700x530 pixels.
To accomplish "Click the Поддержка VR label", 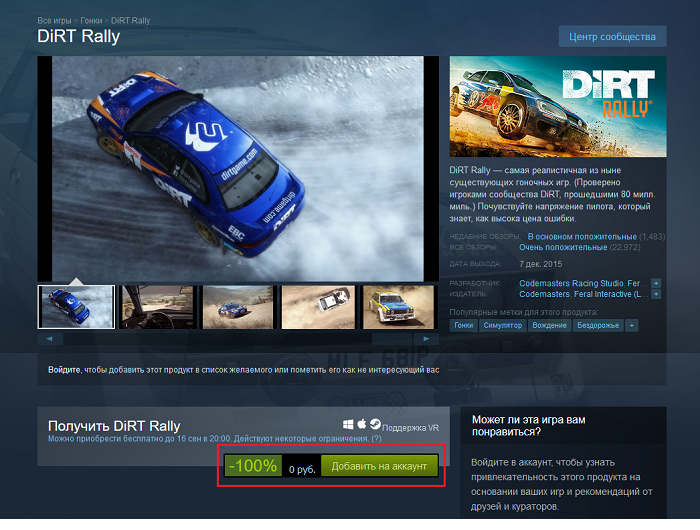I will click(x=410, y=428).
